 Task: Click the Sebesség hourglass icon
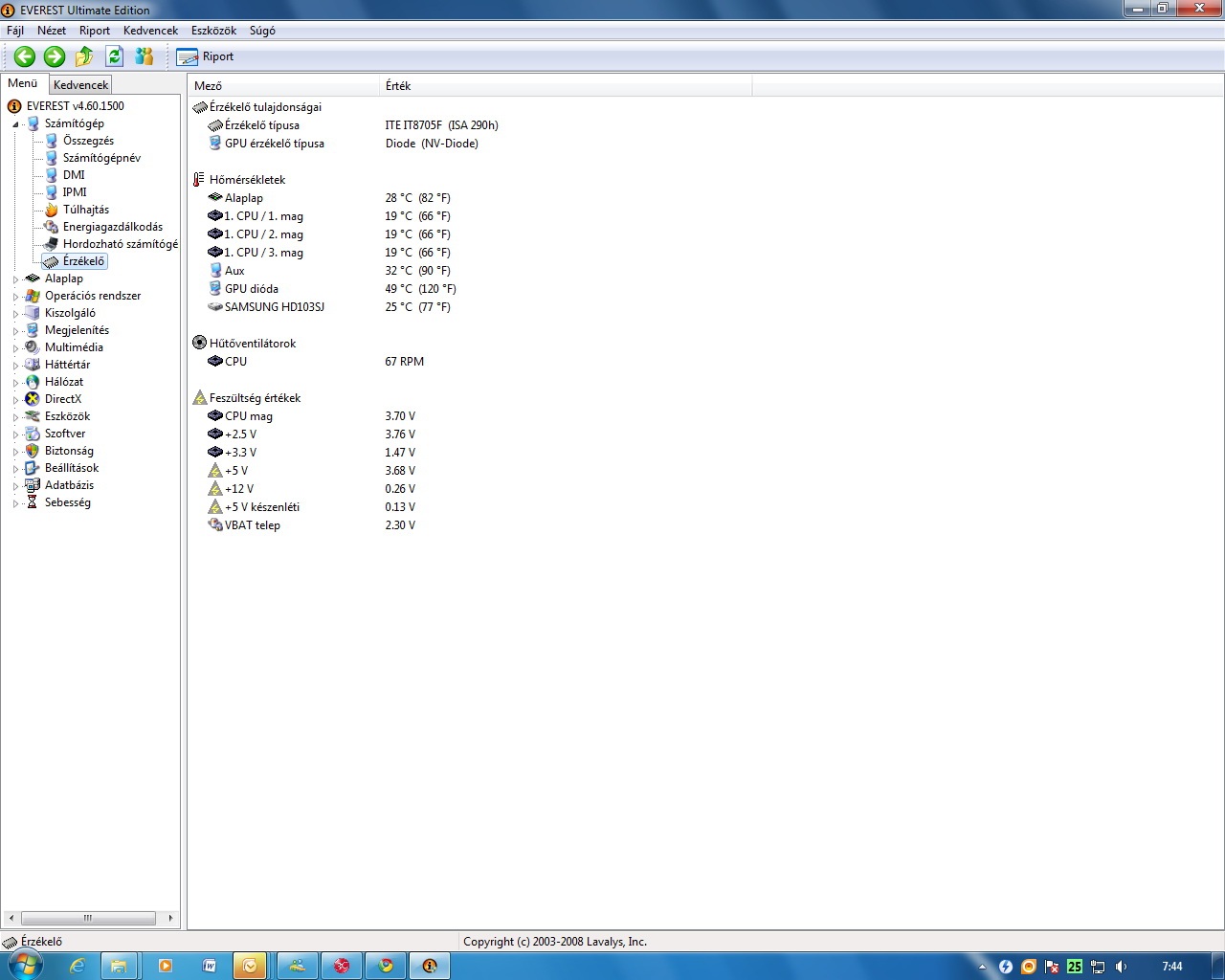pyautogui.click(x=33, y=502)
